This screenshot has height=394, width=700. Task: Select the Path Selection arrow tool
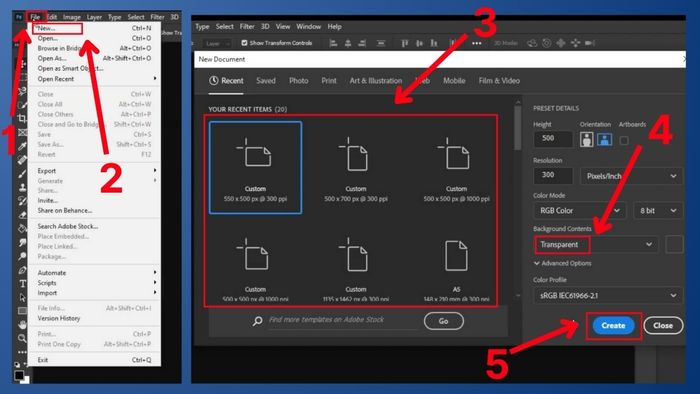pyautogui.click(x=22, y=297)
